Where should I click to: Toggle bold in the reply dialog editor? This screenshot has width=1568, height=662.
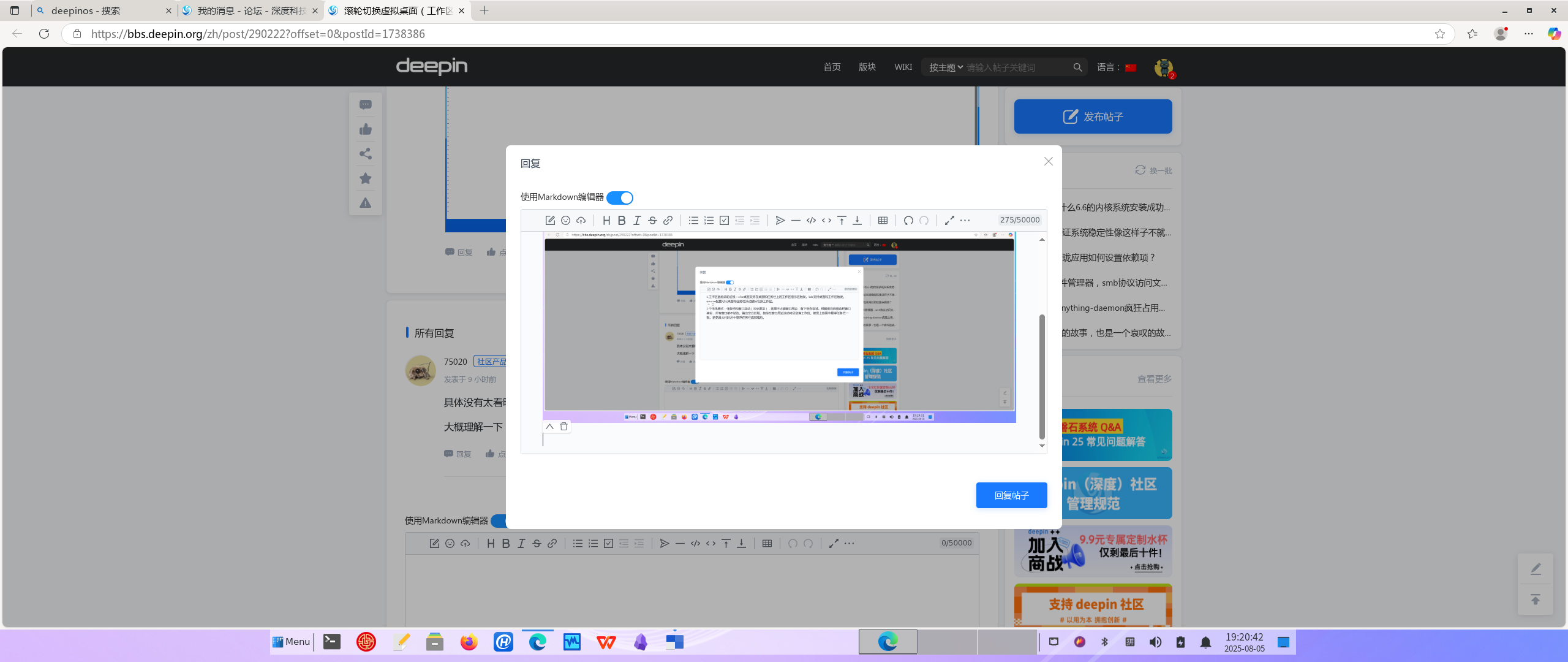(x=622, y=220)
